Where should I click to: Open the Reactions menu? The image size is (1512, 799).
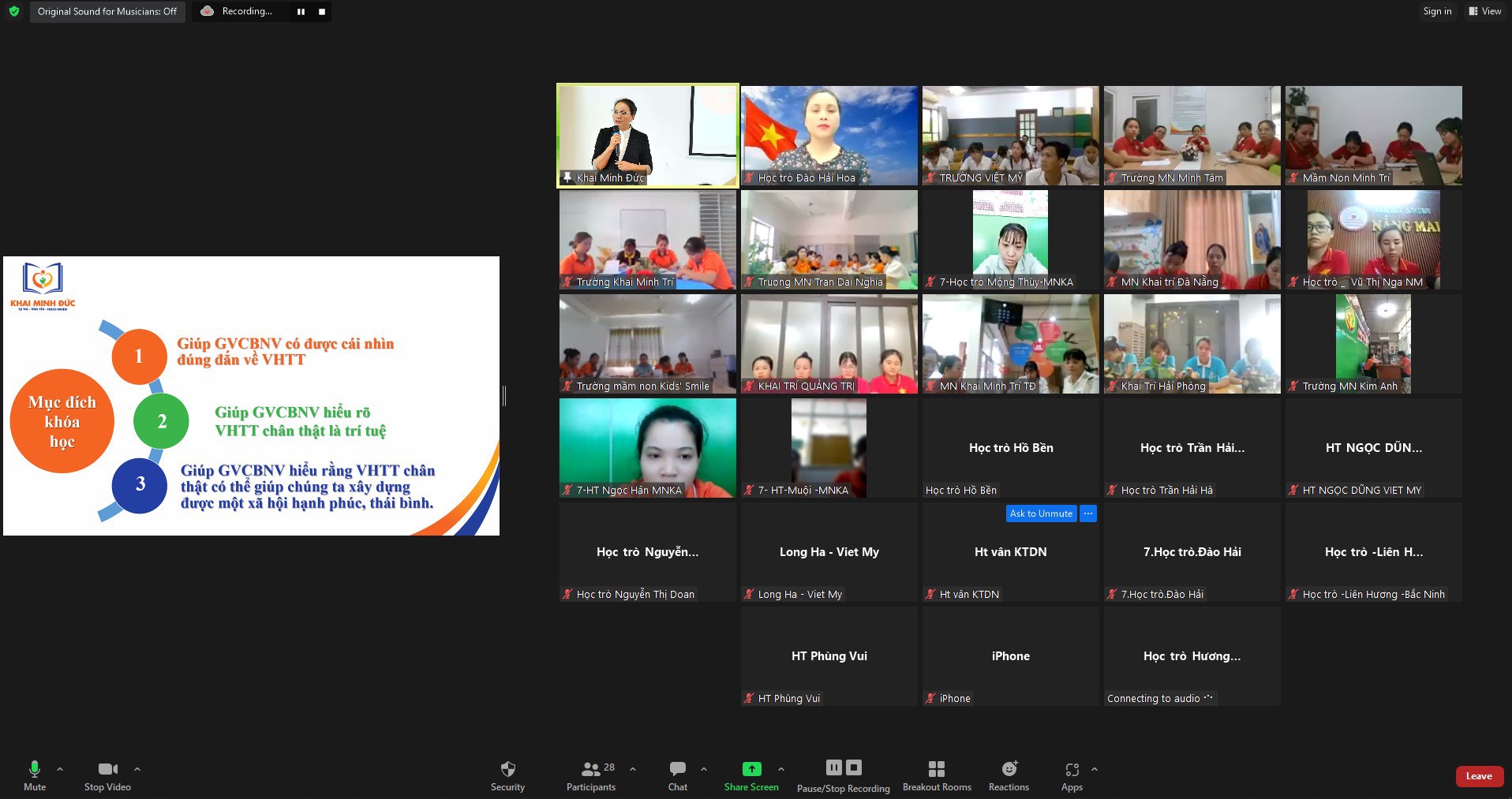coord(1009,769)
